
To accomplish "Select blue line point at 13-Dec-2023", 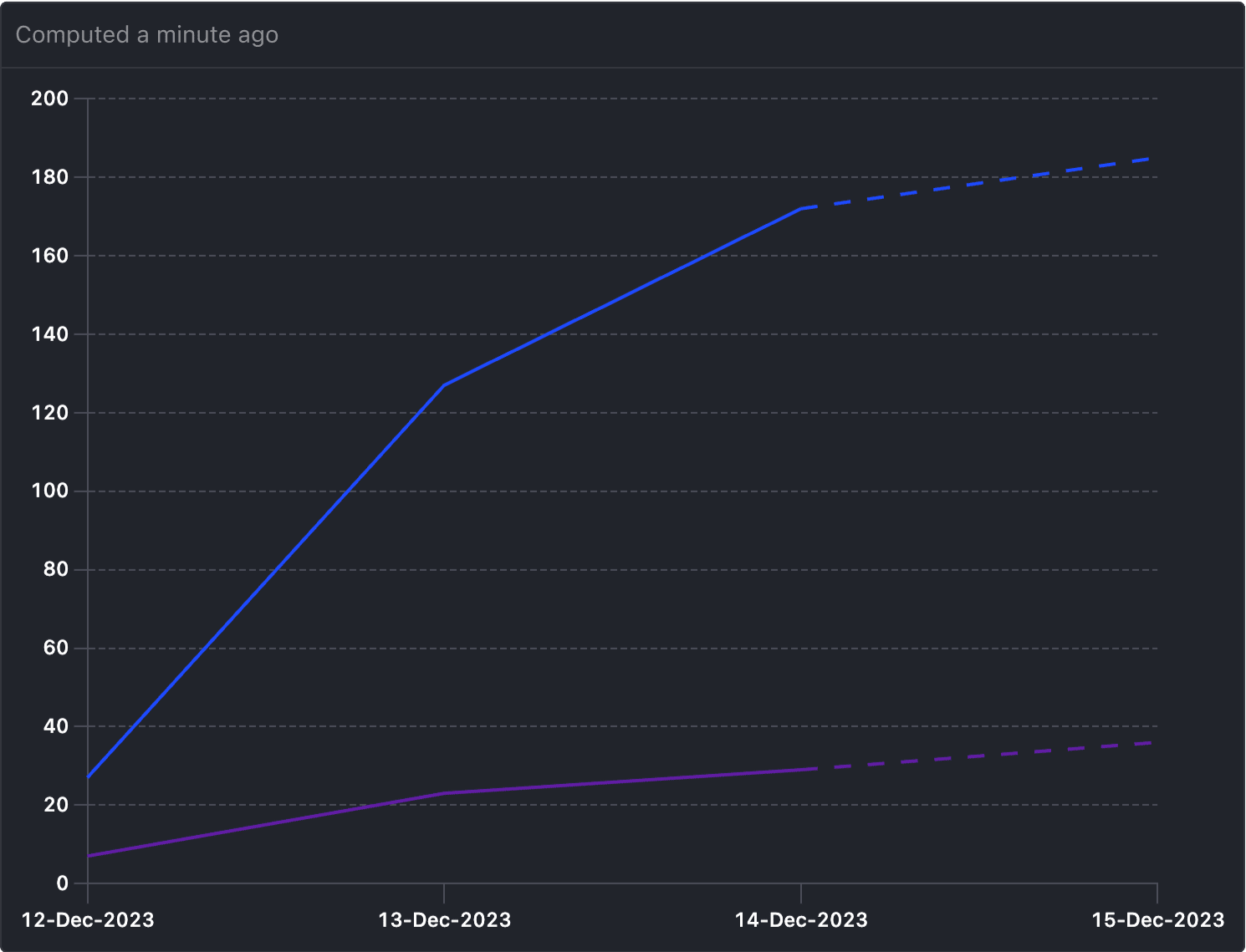I will (444, 385).
